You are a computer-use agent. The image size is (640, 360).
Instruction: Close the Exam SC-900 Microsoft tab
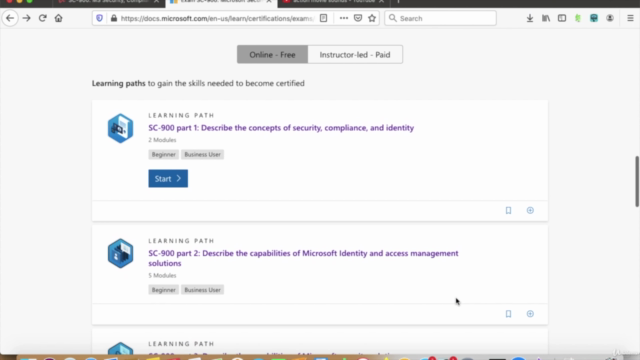[x=269, y=2]
